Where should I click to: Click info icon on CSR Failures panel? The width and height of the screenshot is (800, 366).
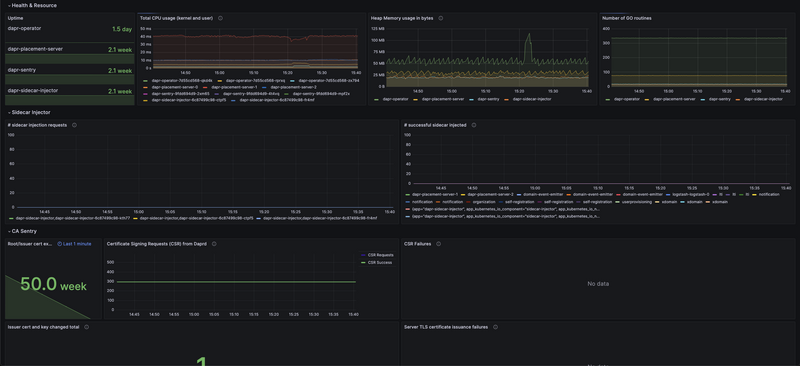point(438,243)
